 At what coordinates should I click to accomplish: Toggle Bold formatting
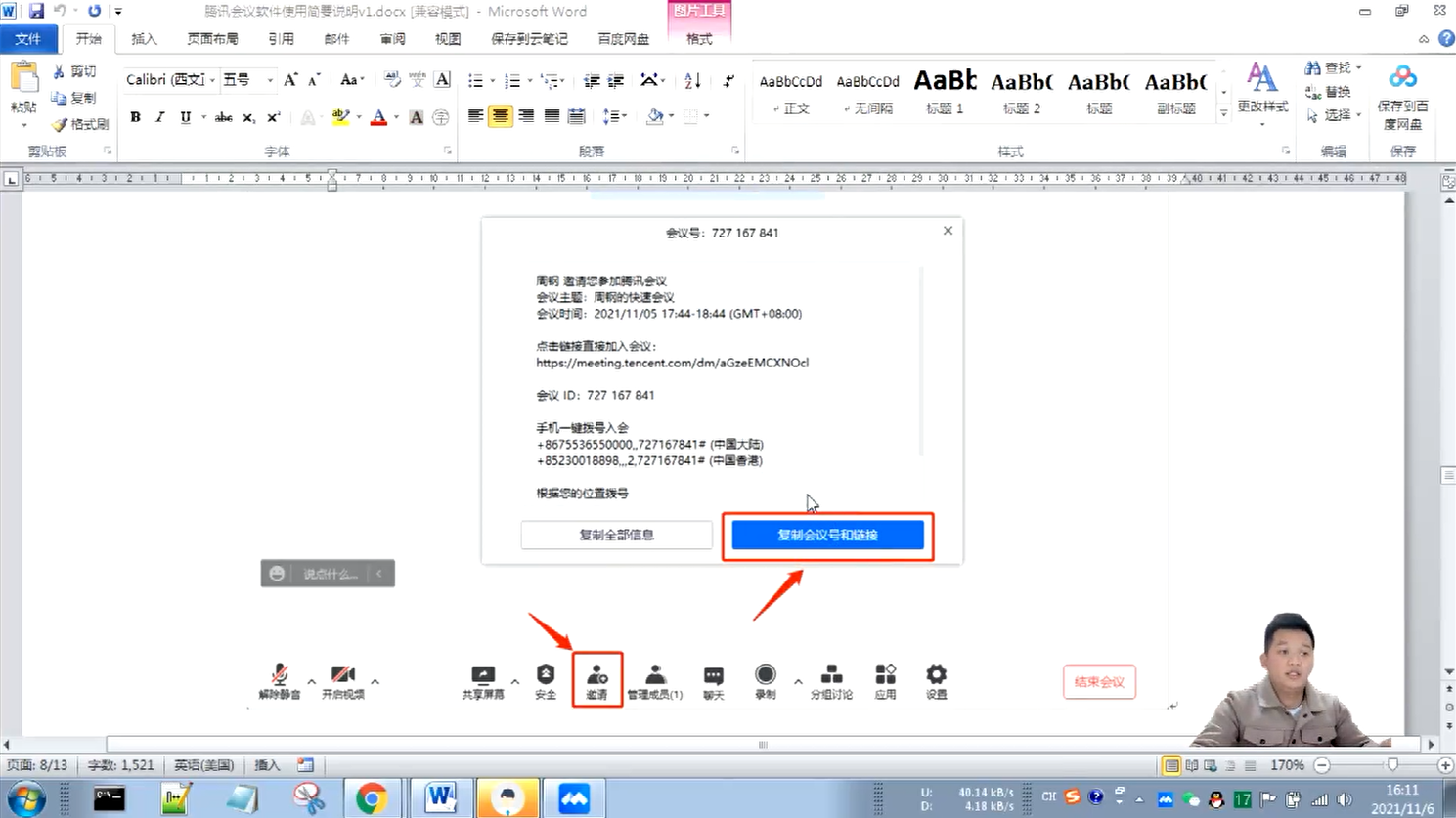point(135,117)
